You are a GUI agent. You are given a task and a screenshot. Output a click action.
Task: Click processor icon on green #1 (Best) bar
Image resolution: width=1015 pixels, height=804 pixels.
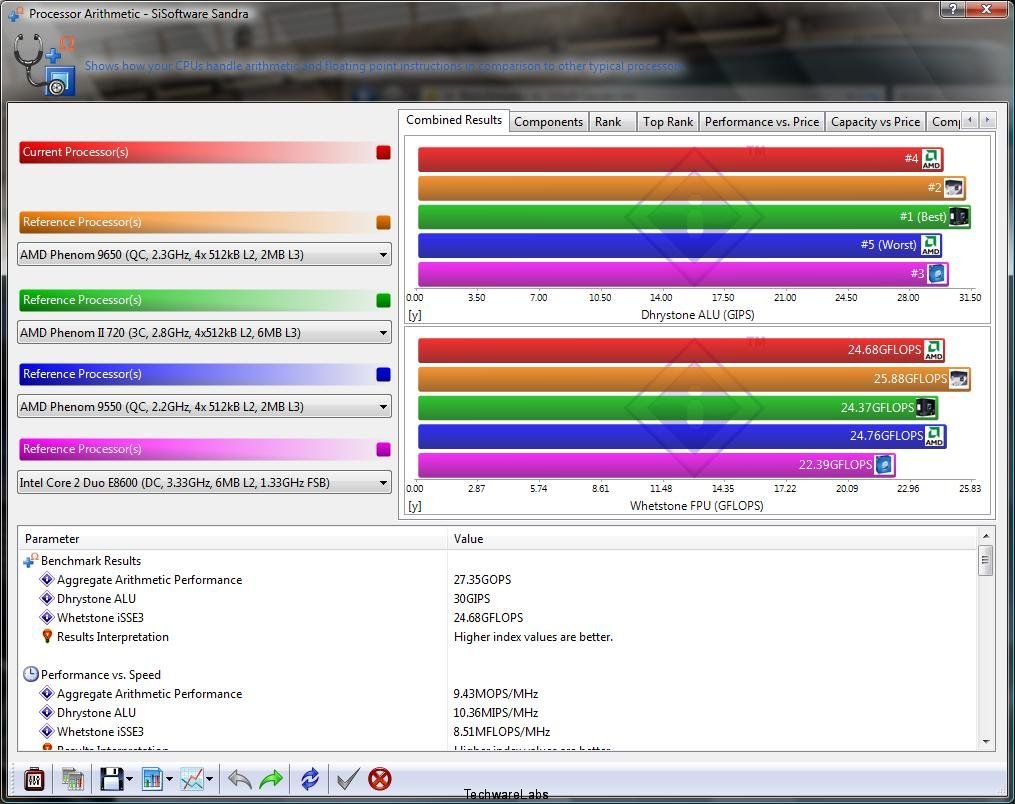point(959,216)
